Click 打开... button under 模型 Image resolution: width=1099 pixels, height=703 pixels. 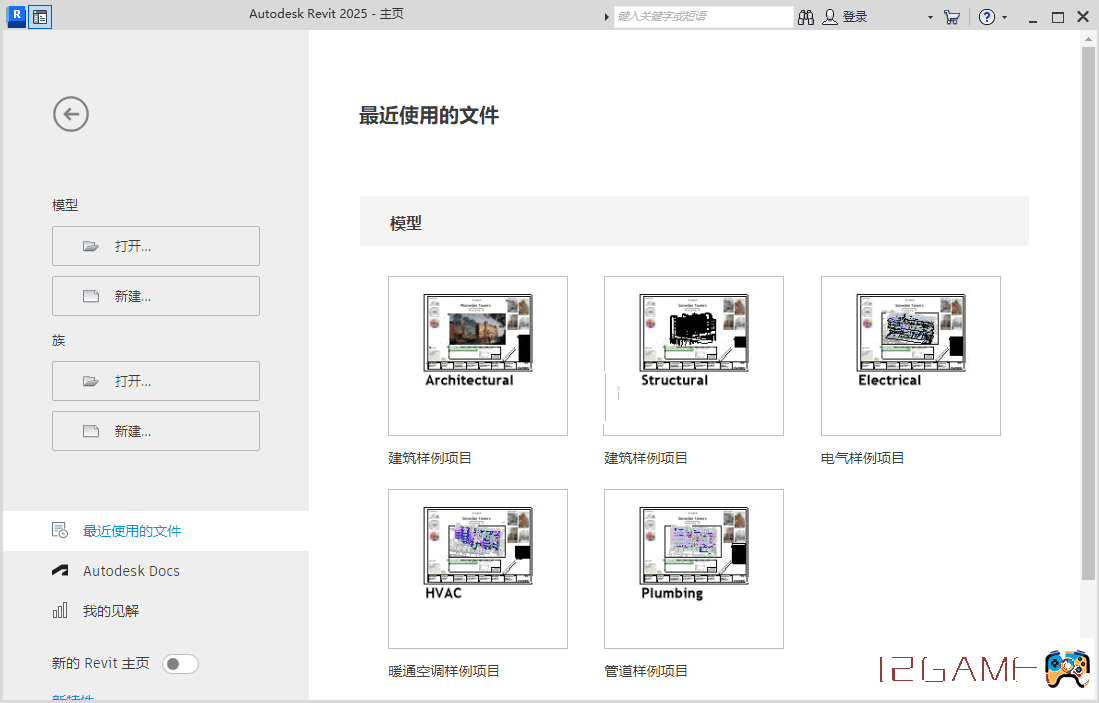coord(156,246)
